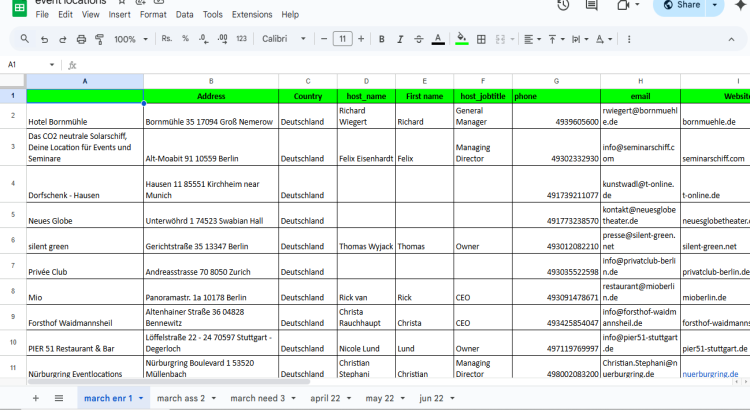Click the Print icon
750x410 pixels.
(x=80, y=39)
